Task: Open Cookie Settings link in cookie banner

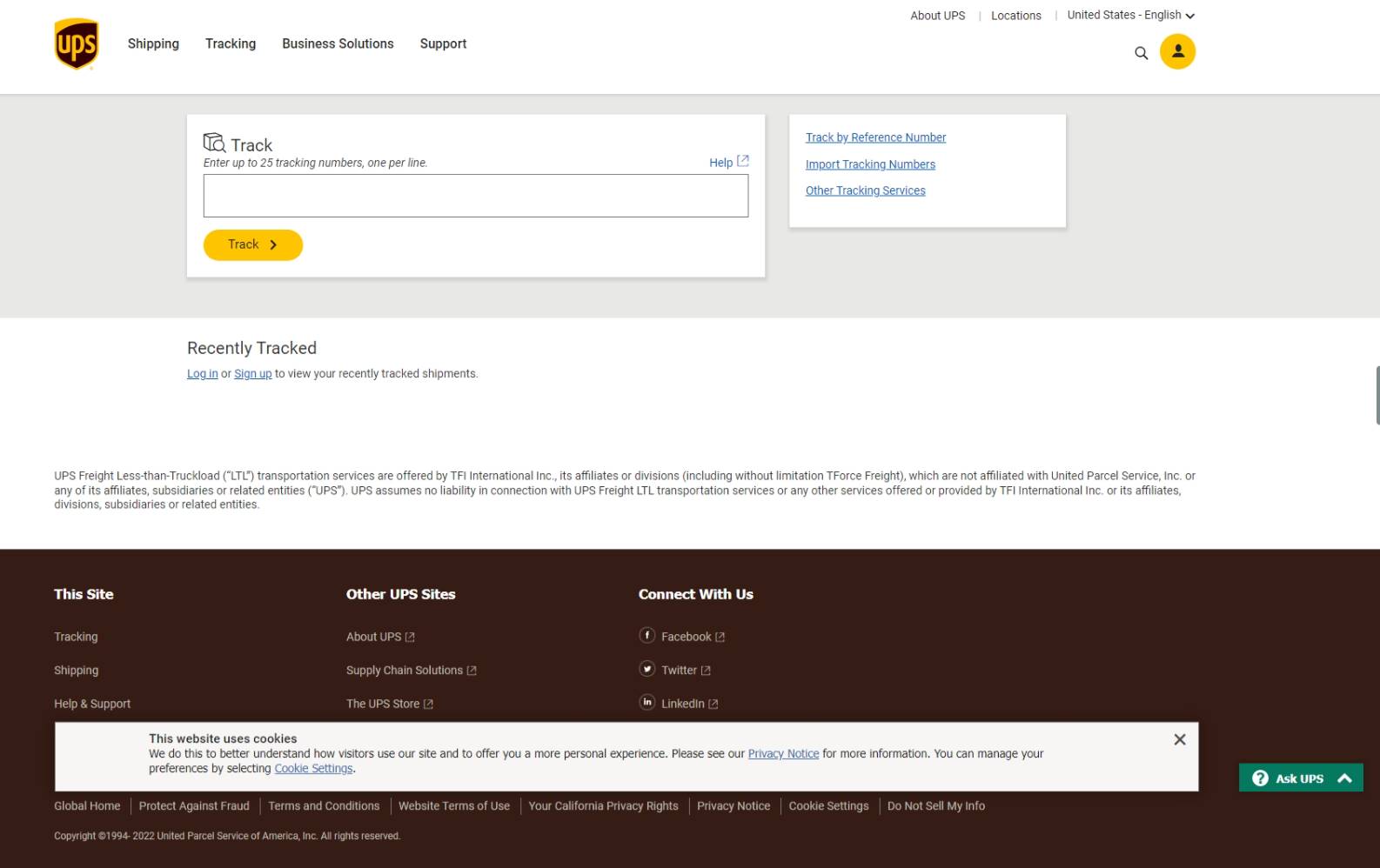Action: [x=313, y=769]
